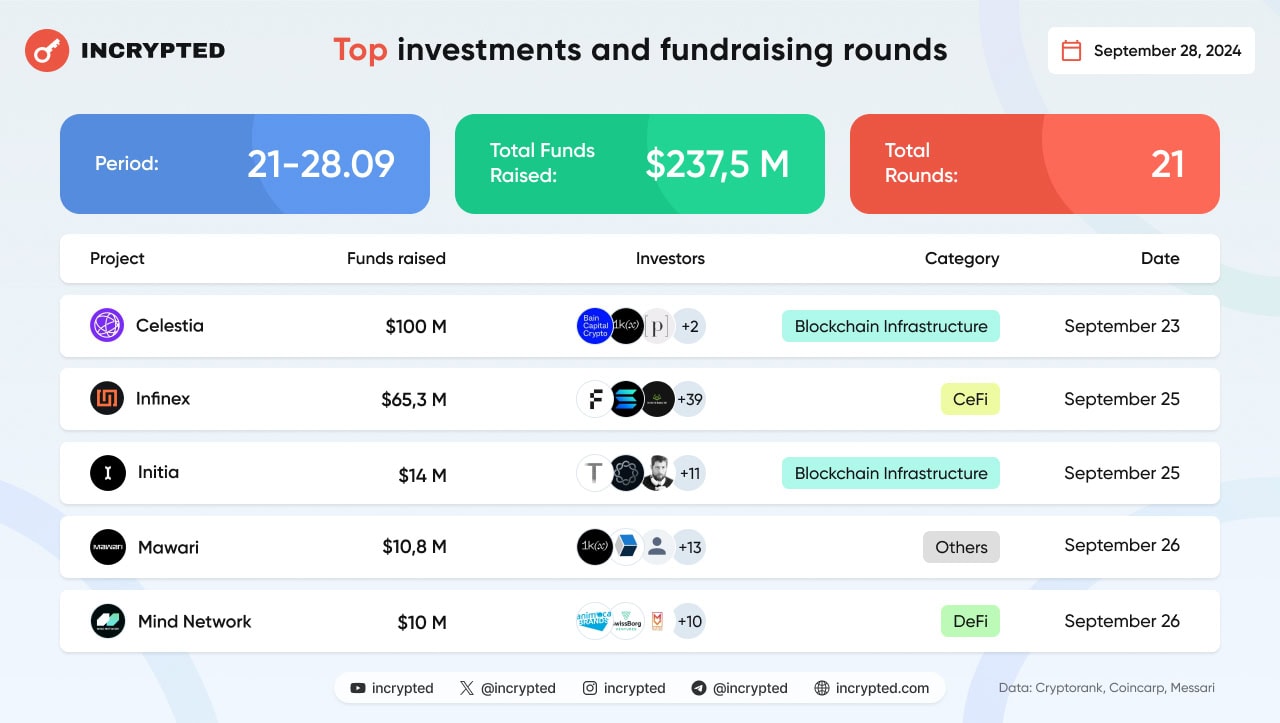Expand Infinex's +39 more investors badge
The image size is (1280, 723).
point(689,399)
